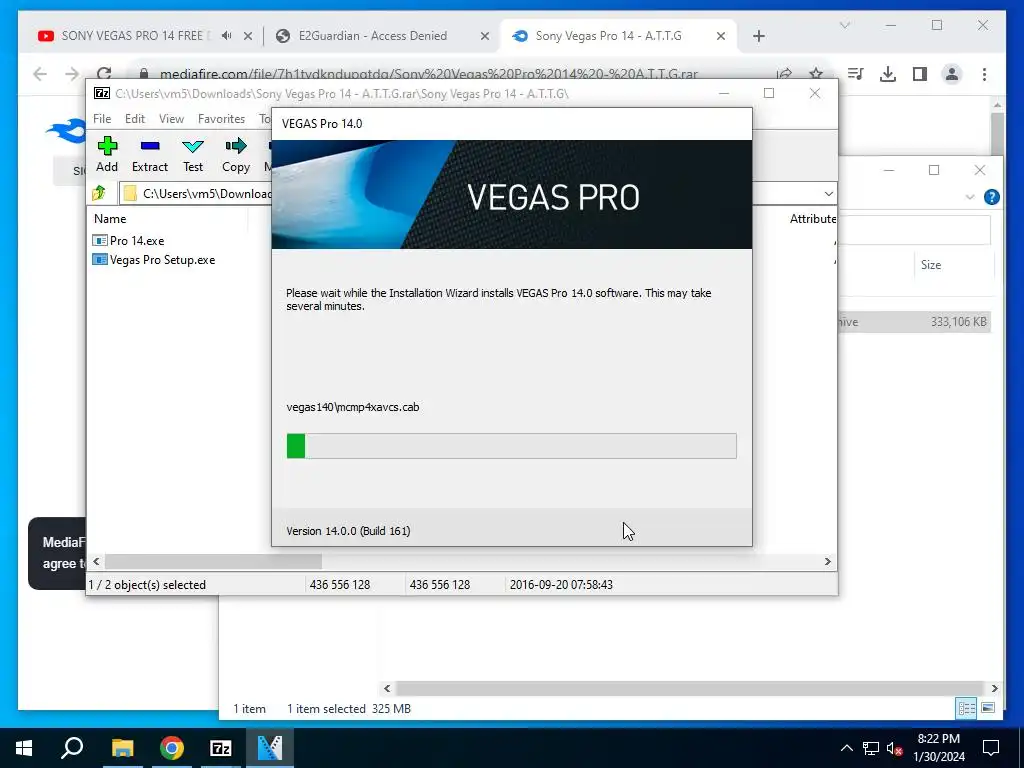Open the Windows Start menu
The image size is (1024, 768).
[x=24, y=748]
